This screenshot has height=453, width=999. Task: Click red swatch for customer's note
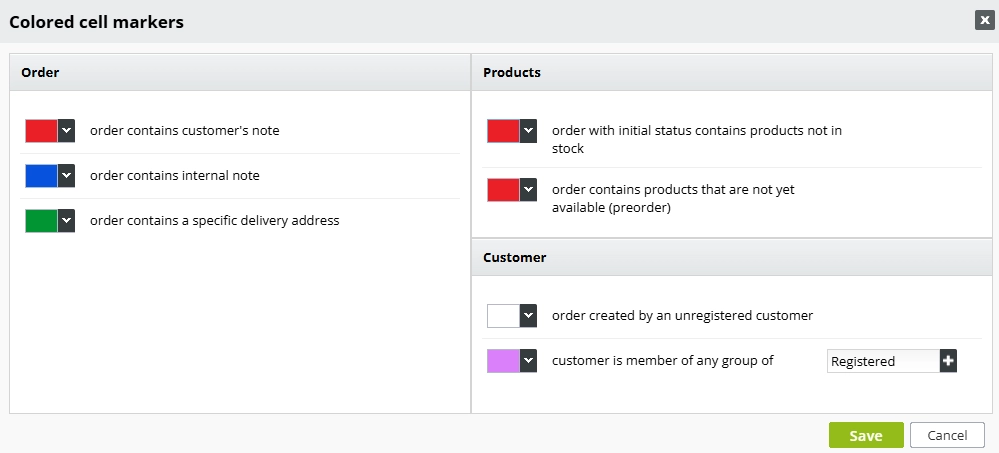point(41,130)
